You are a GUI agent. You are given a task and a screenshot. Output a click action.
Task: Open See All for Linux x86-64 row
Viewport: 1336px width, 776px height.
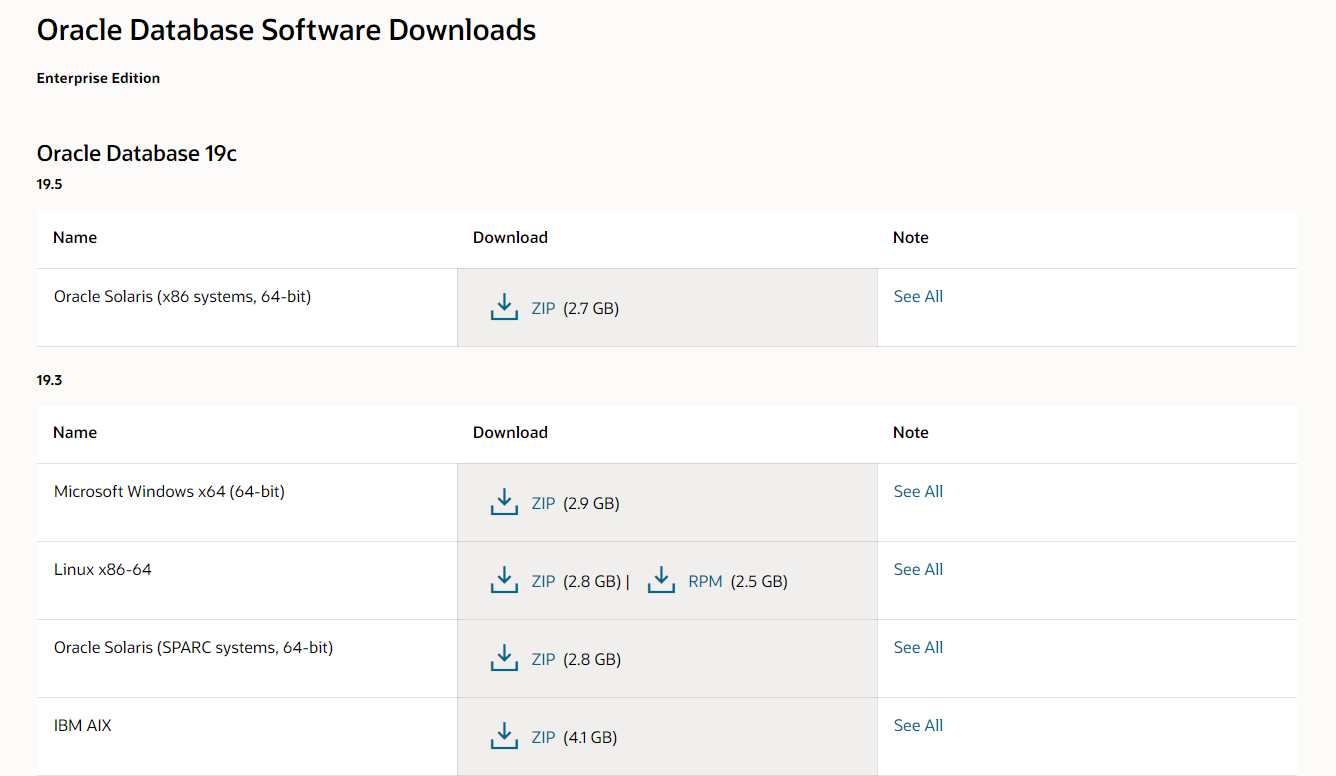(x=918, y=570)
